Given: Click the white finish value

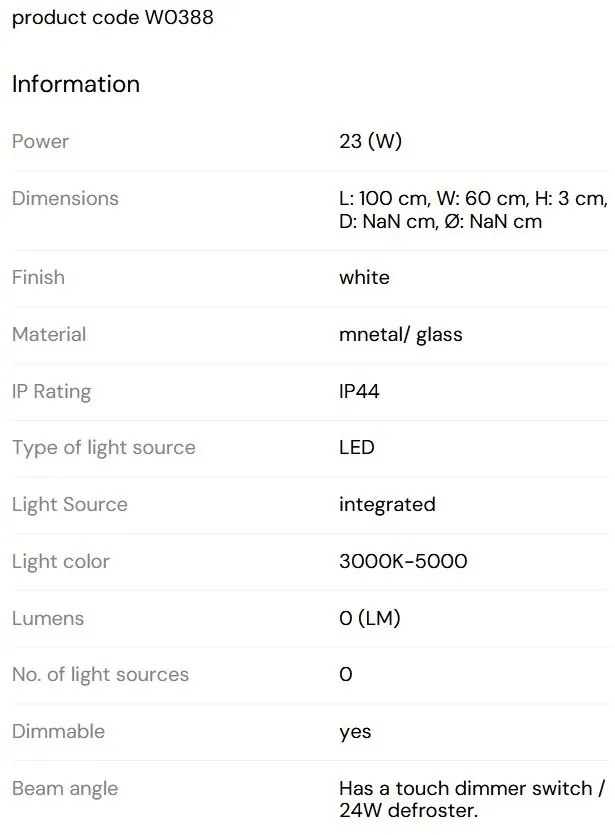Looking at the screenshot, I should click(364, 278).
